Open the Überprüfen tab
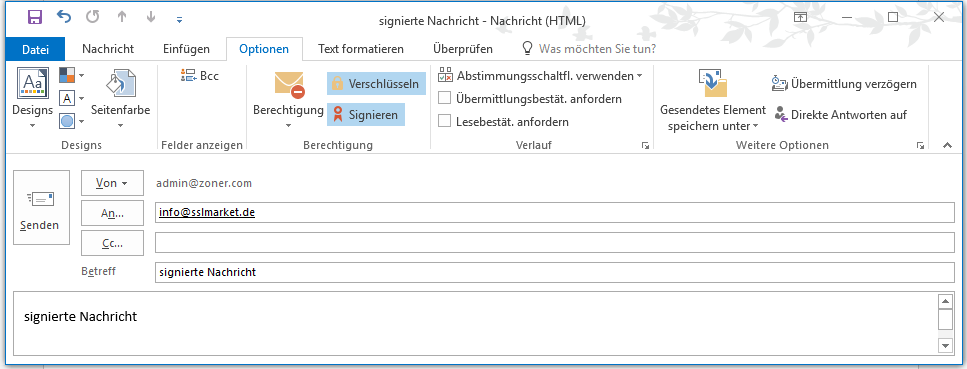967x369 pixels. (x=463, y=49)
